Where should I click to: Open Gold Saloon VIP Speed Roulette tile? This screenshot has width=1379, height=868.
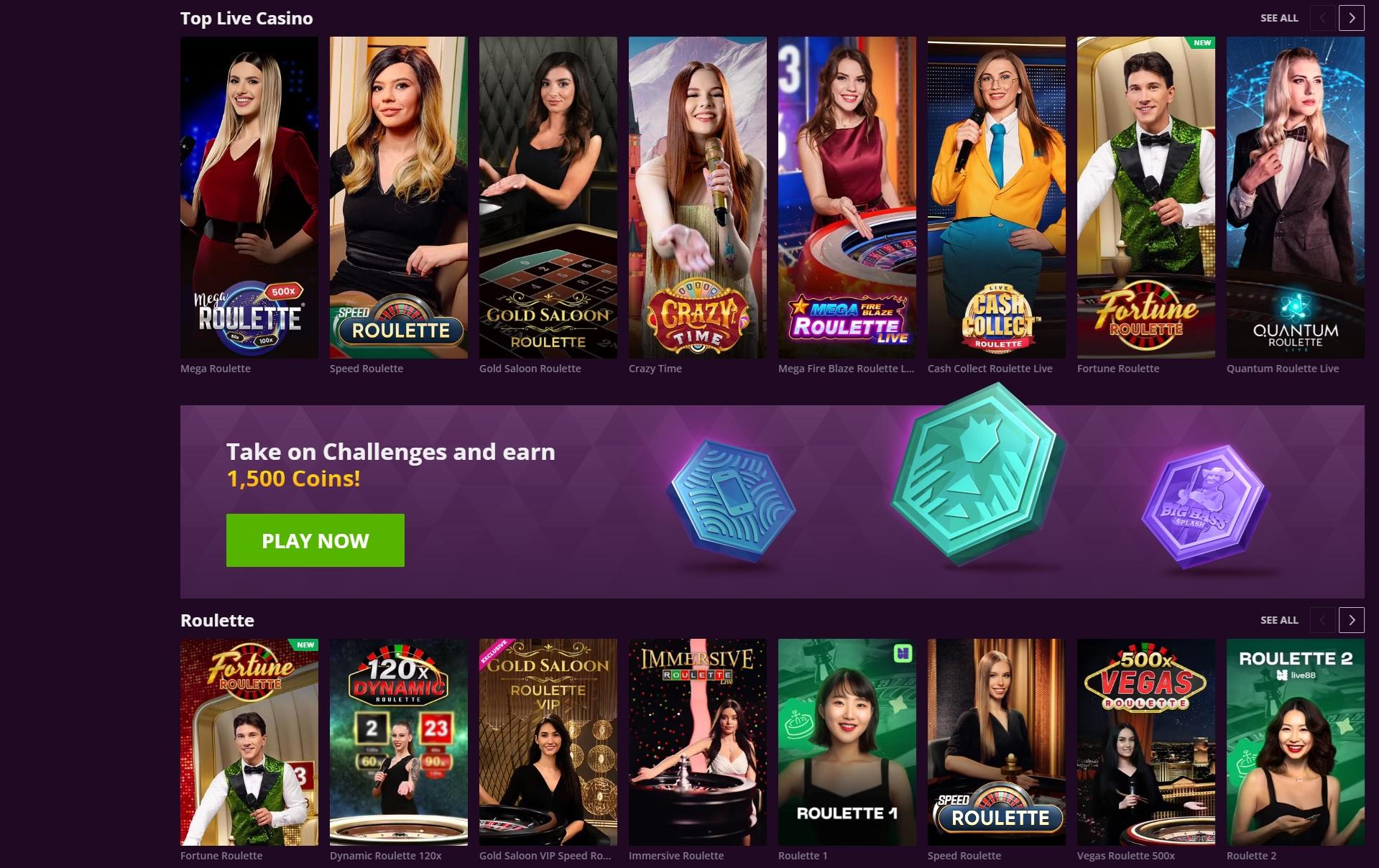coord(548,742)
